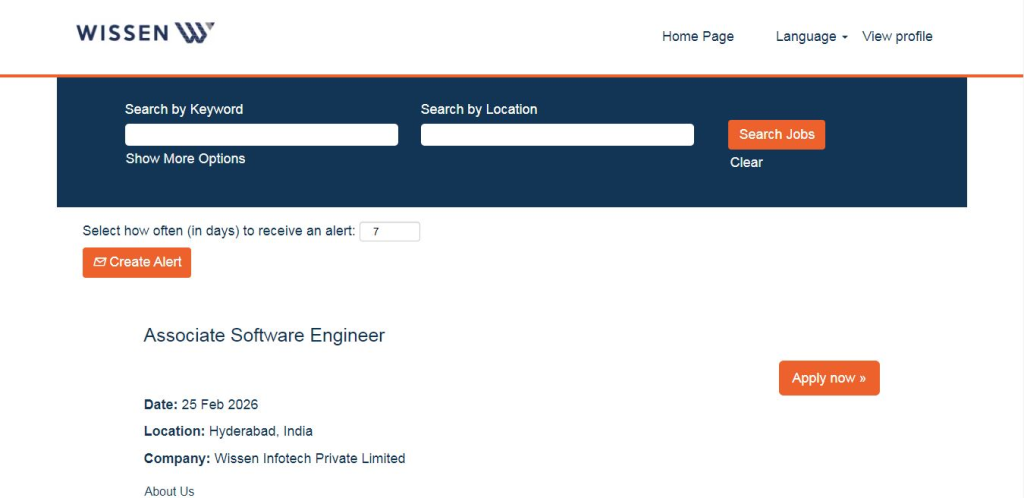This screenshot has height=498, width=1024.
Task: Expand Show More Options
Action: [x=185, y=159]
